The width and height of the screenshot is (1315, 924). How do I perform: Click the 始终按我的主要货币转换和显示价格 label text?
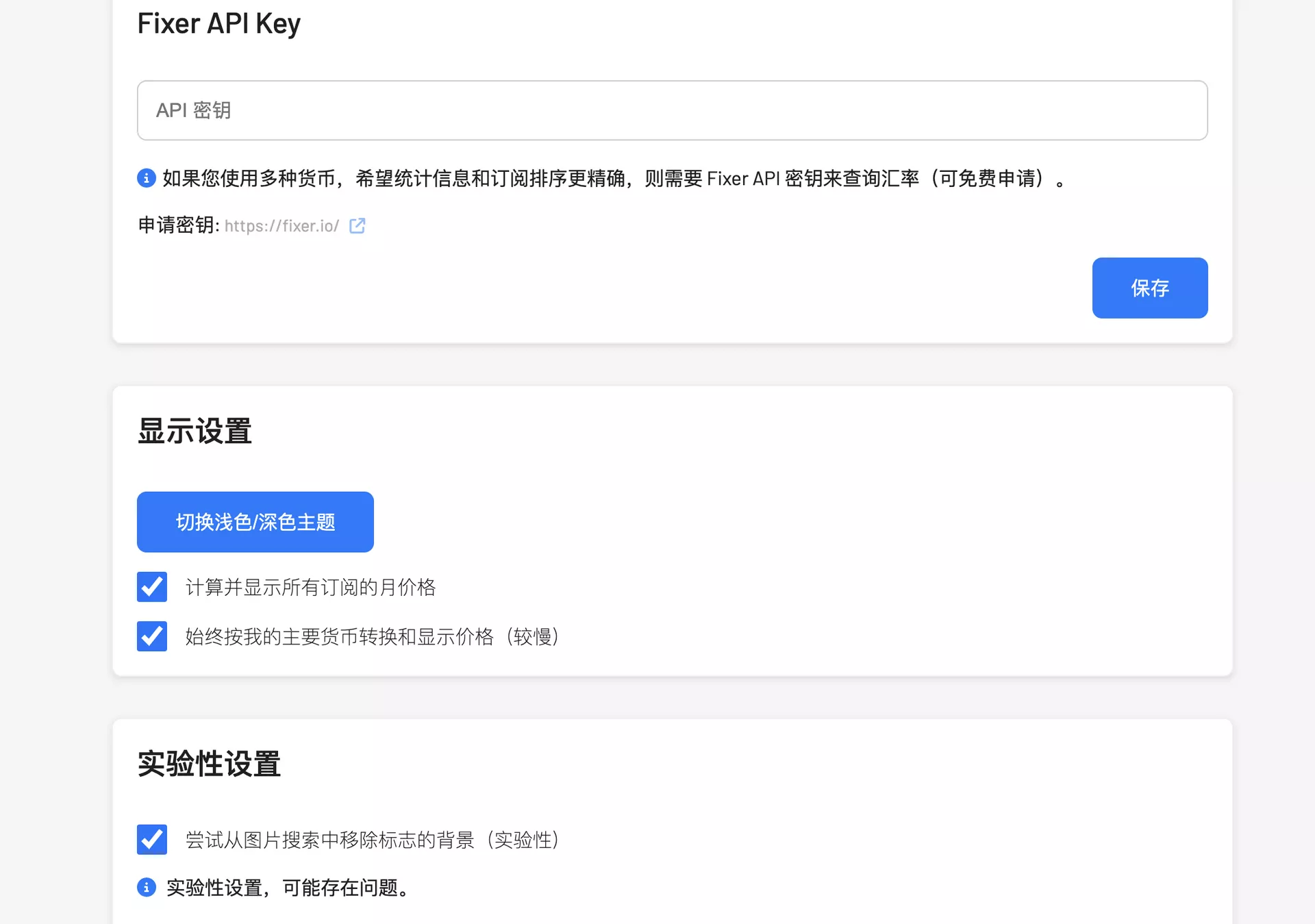(339, 636)
